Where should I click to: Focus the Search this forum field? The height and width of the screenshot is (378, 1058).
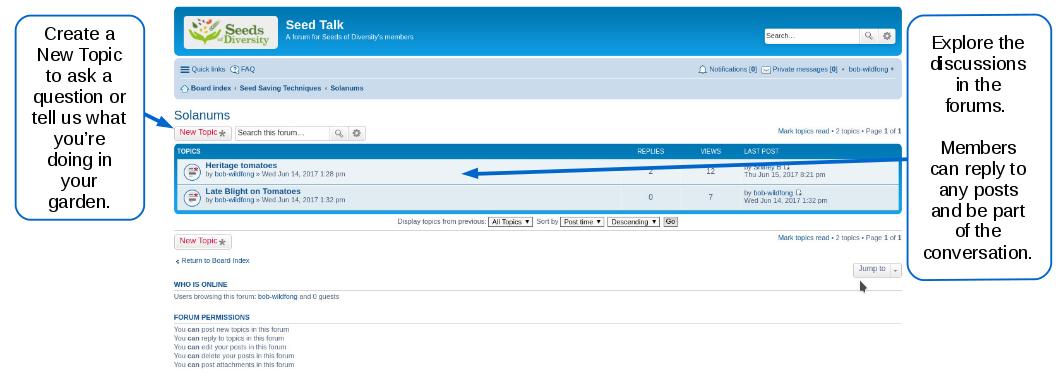282,134
